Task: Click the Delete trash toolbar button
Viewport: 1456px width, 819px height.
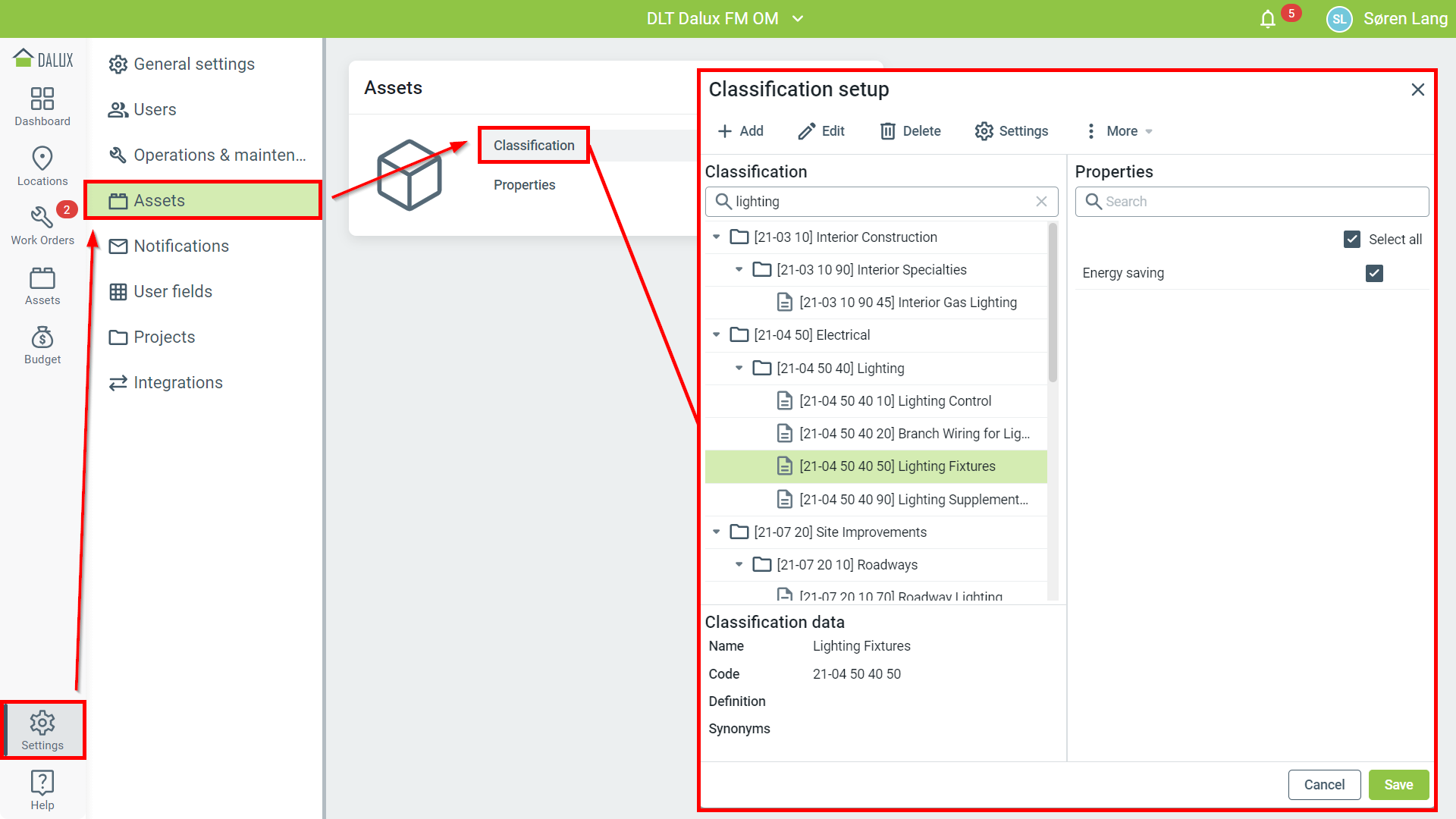Action: pyautogui.click(x=910, y=131)
